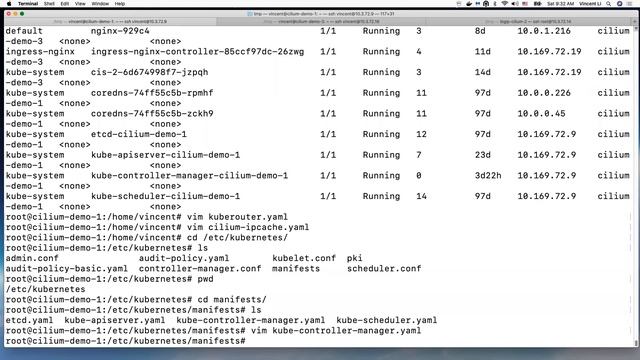Click IP address 10.0.0.226
This screenshot has height=360, width=640.
pyautogui.click(x=544, y=93)
